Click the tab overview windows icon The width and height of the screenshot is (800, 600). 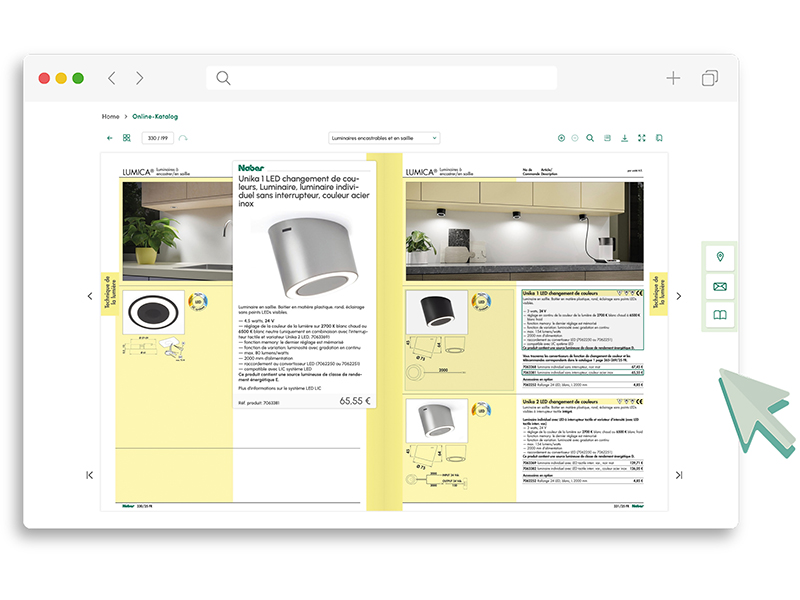point(710,78)
